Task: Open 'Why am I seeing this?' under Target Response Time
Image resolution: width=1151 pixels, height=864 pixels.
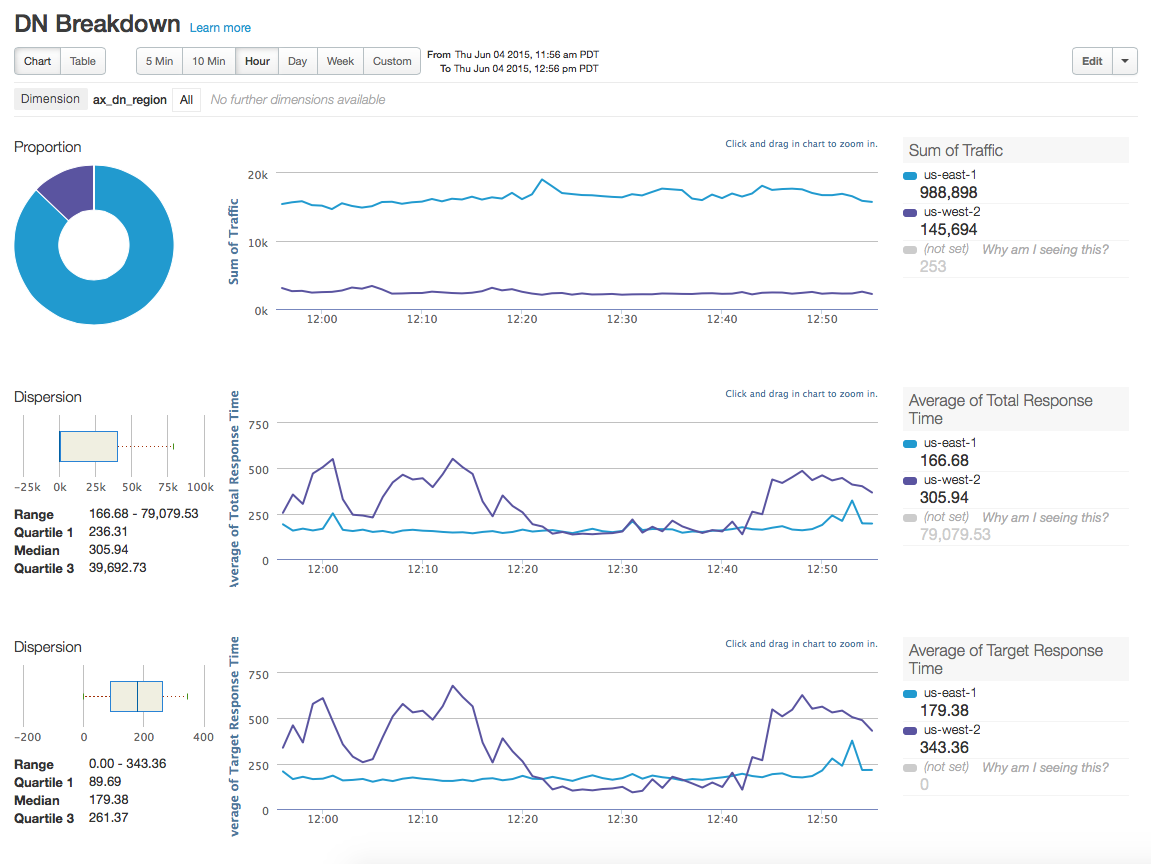Action: point(1045,767)
